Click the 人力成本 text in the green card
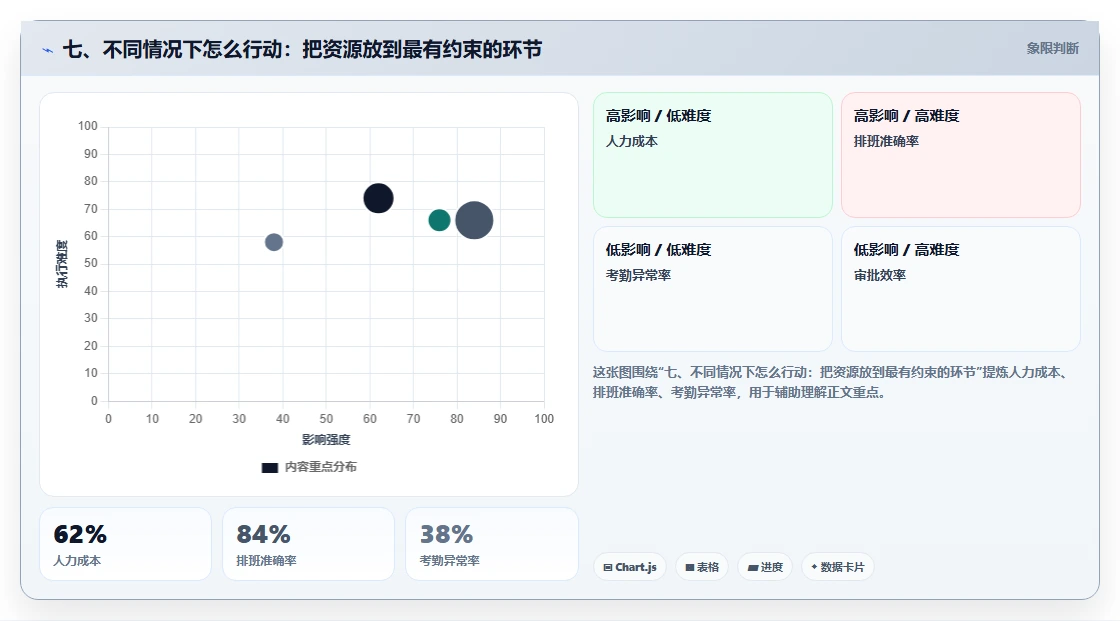The image size is (1120, 621). [x=631, y=141]
